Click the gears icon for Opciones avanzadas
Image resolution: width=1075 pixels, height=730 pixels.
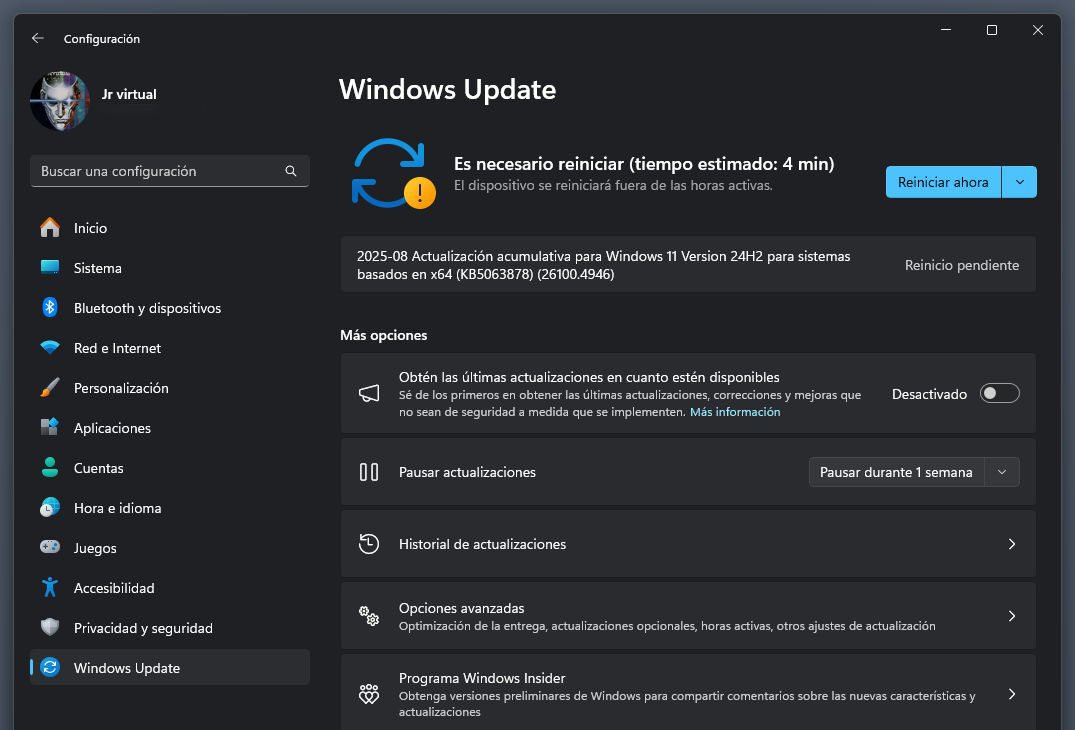tap(369, 616)
